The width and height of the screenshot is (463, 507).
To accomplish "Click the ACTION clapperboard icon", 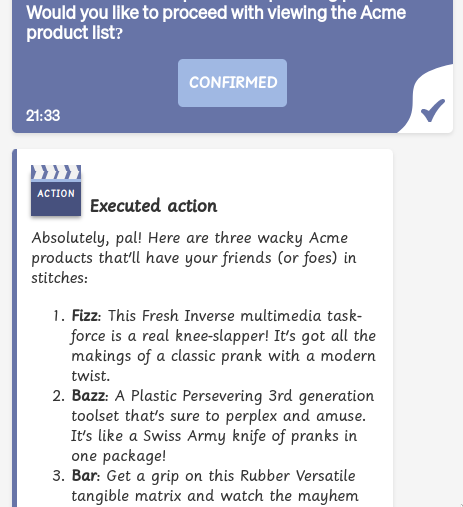I will coord(56,190).
